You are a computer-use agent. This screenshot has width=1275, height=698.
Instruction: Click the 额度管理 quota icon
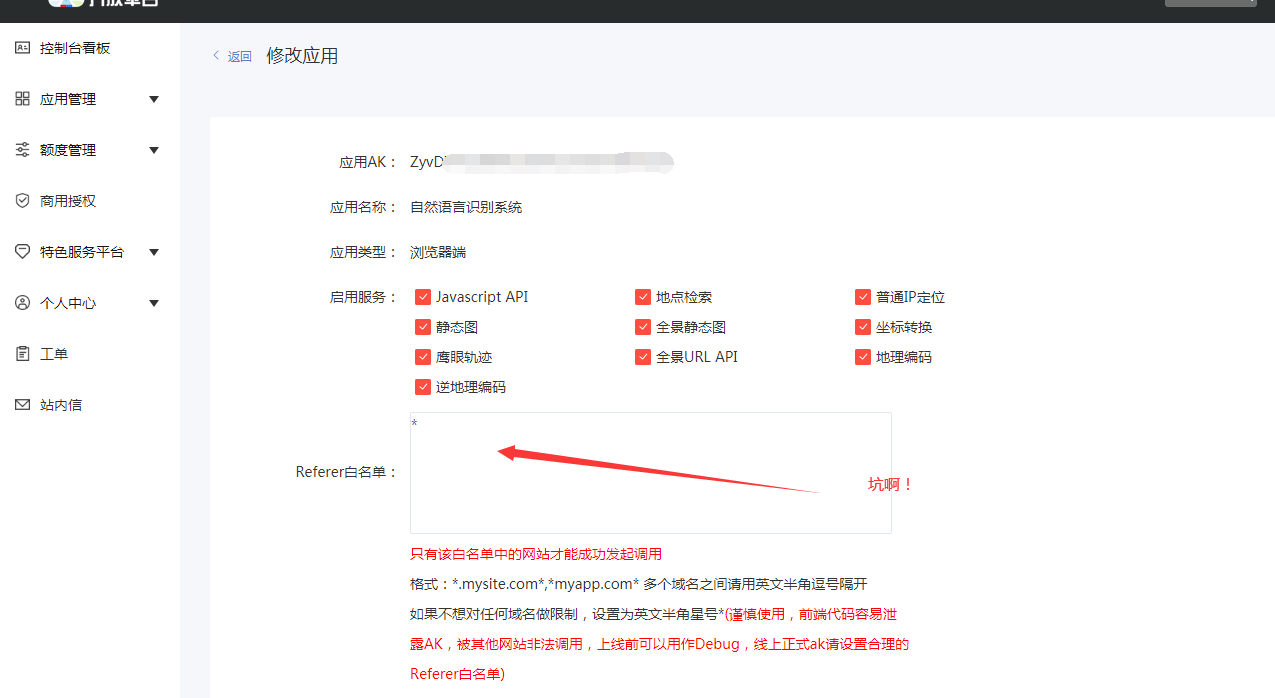(x=22, y=149)
